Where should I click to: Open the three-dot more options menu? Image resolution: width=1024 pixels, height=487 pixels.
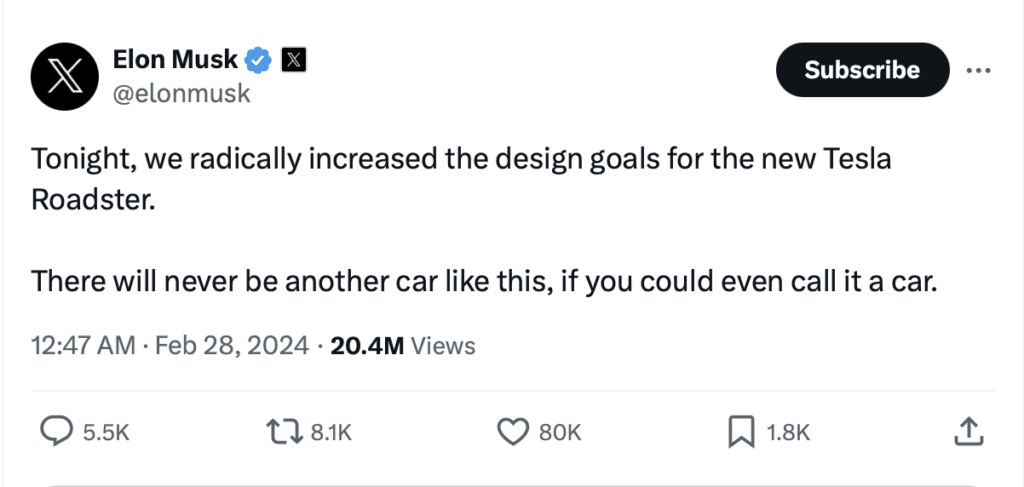(x=978, y=70)
